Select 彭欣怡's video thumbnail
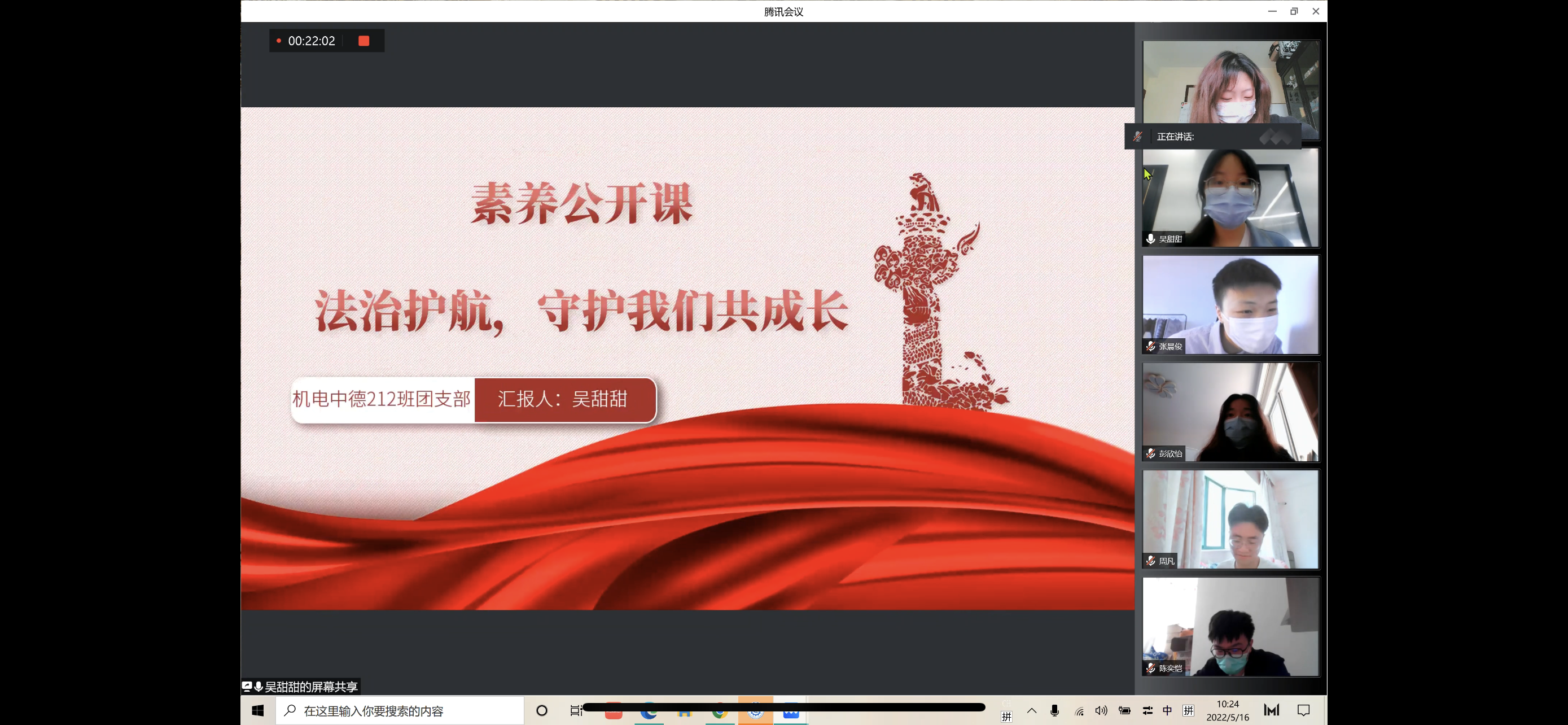Image resolution: width=1568 pixels, height=725 pixels. pos(1231,412)
